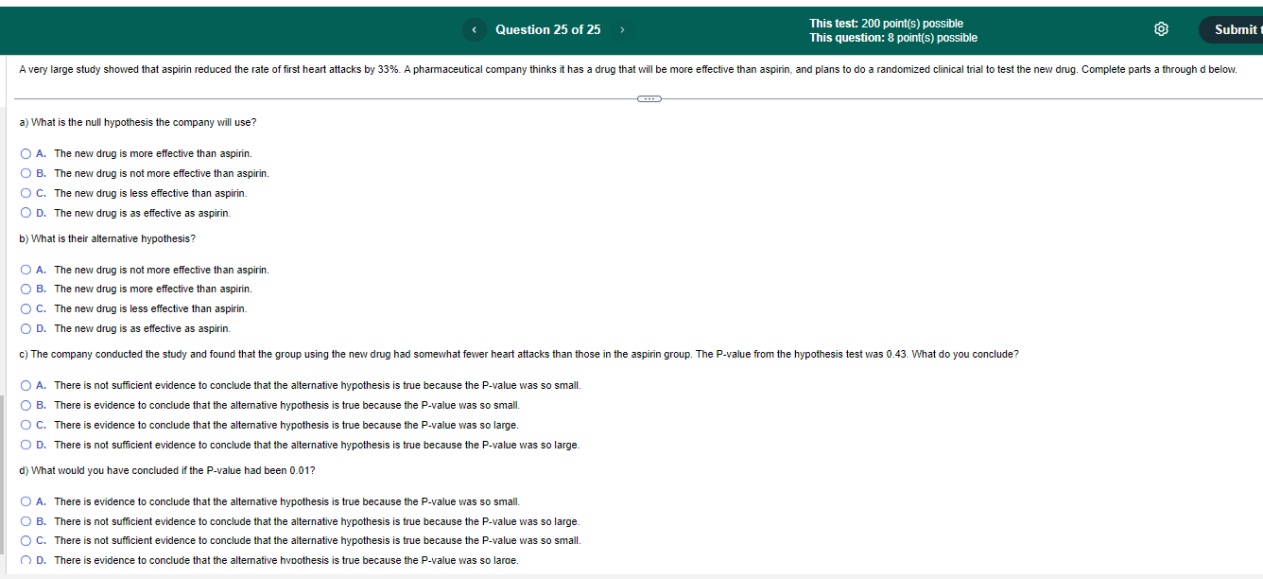Click the 'b) What is their alternative hypothesis?' prompt
This screenshot has width=1263, height=579.
108,239
